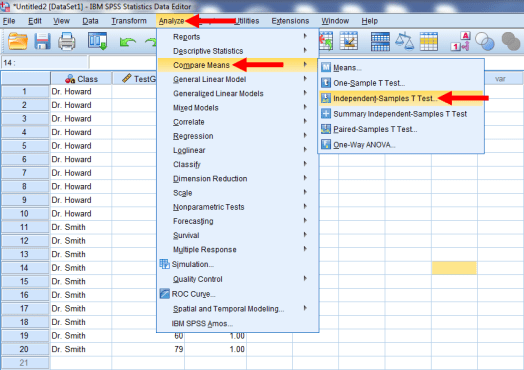Open the File menu

(x=9, y=21)
